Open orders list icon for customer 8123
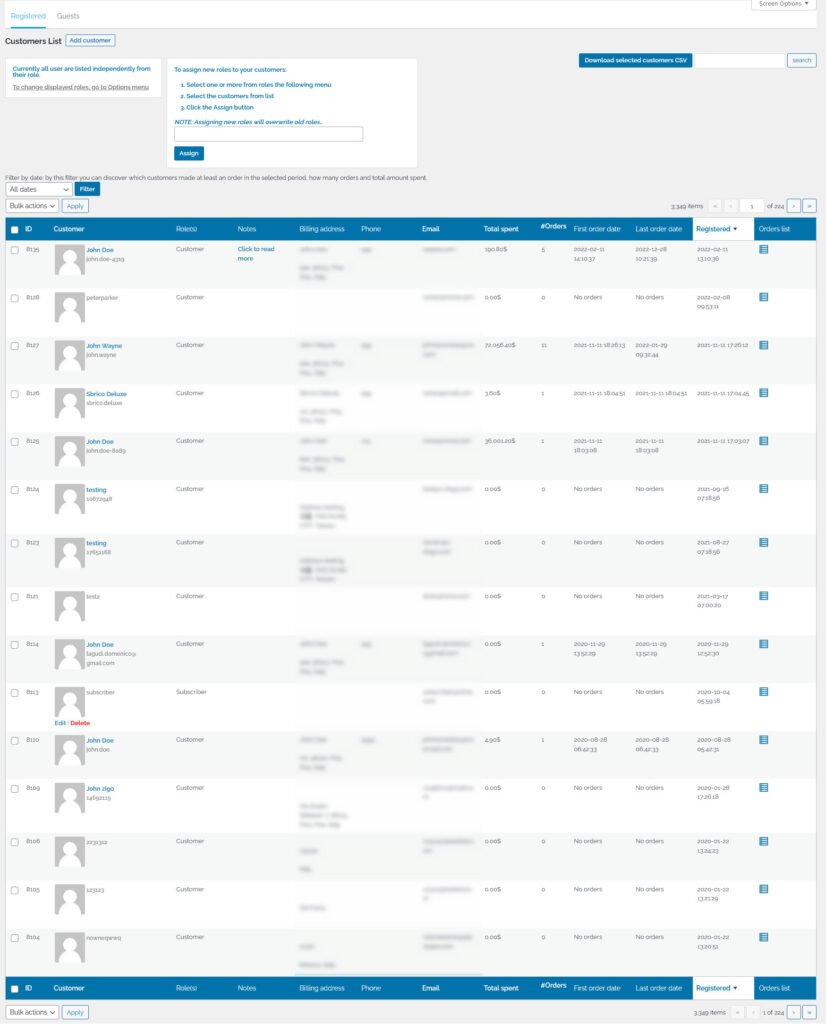826x1024 pixels. click(x=763, y=543)
